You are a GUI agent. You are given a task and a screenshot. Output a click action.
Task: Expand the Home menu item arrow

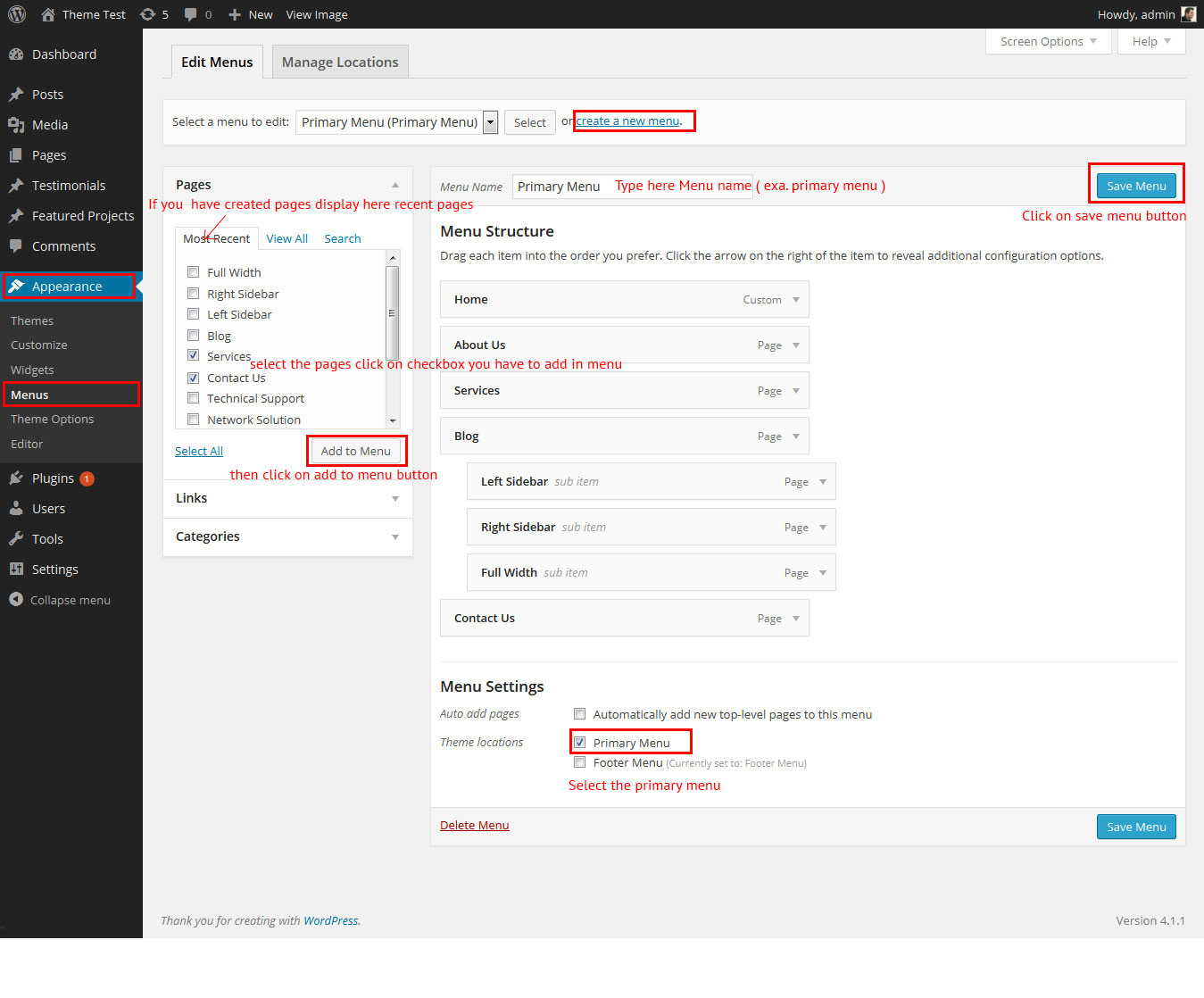click(796, 300)
